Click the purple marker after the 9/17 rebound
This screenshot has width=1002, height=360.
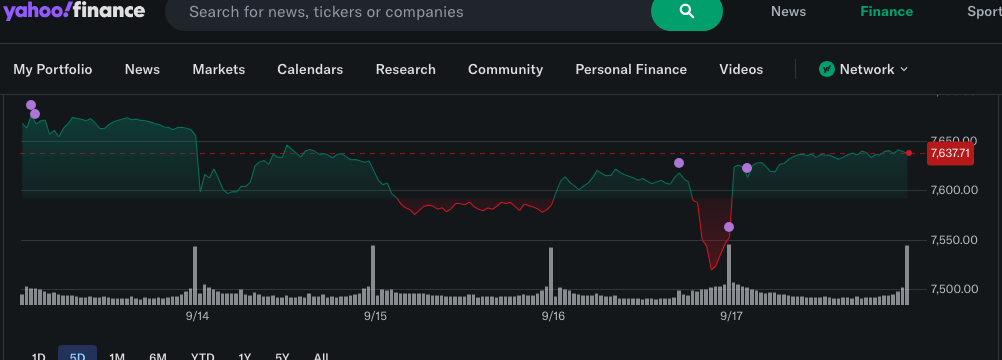[x=747, y=168]
